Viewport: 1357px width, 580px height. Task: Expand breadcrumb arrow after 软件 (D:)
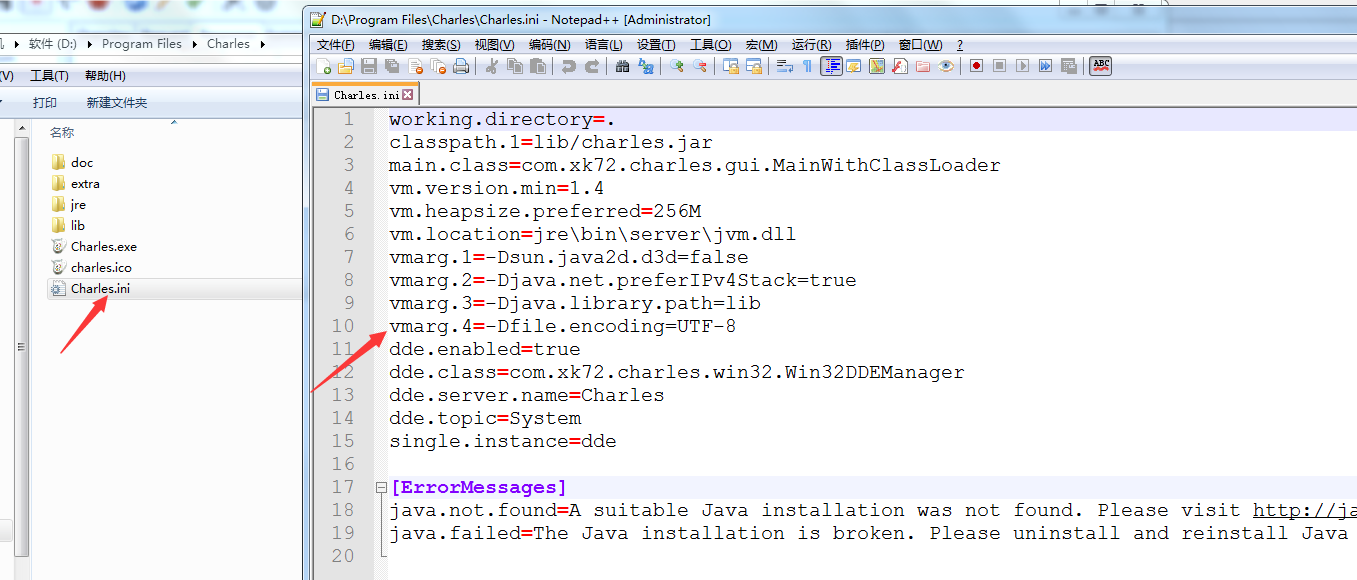(90, 44)
